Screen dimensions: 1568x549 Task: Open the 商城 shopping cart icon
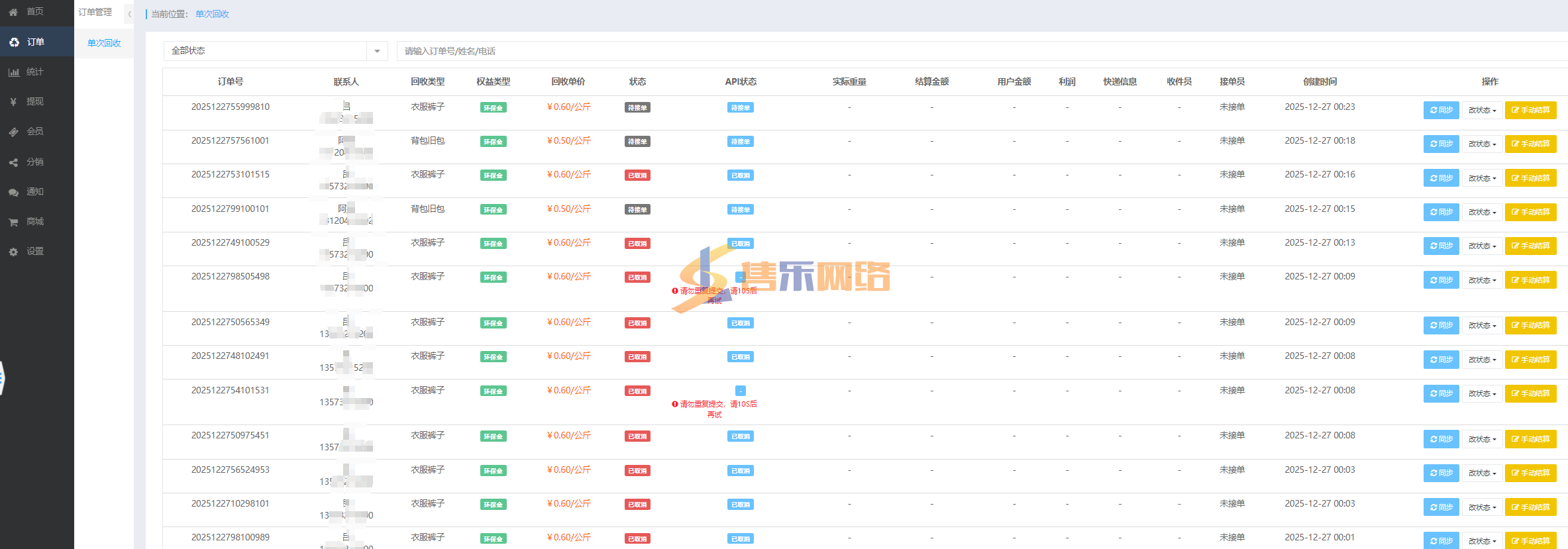pyautogui.click(x=13, y=222)
